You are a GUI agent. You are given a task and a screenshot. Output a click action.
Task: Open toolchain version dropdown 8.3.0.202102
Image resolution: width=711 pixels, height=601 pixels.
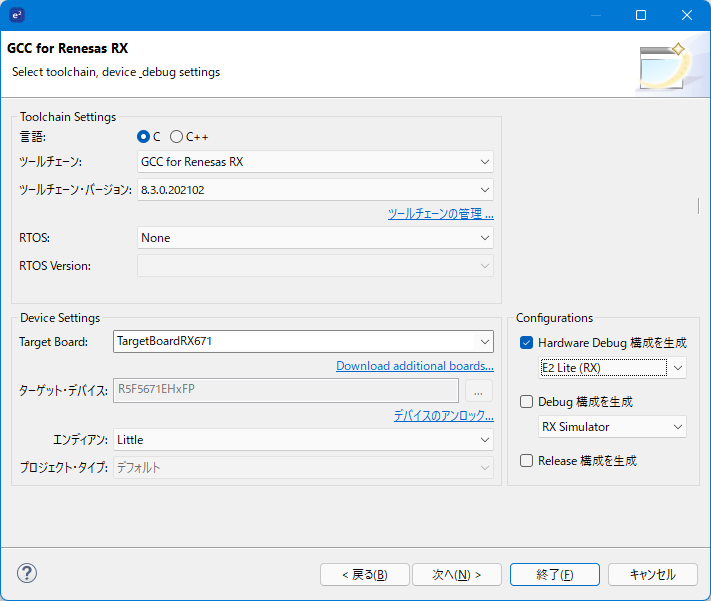point(315,190)
